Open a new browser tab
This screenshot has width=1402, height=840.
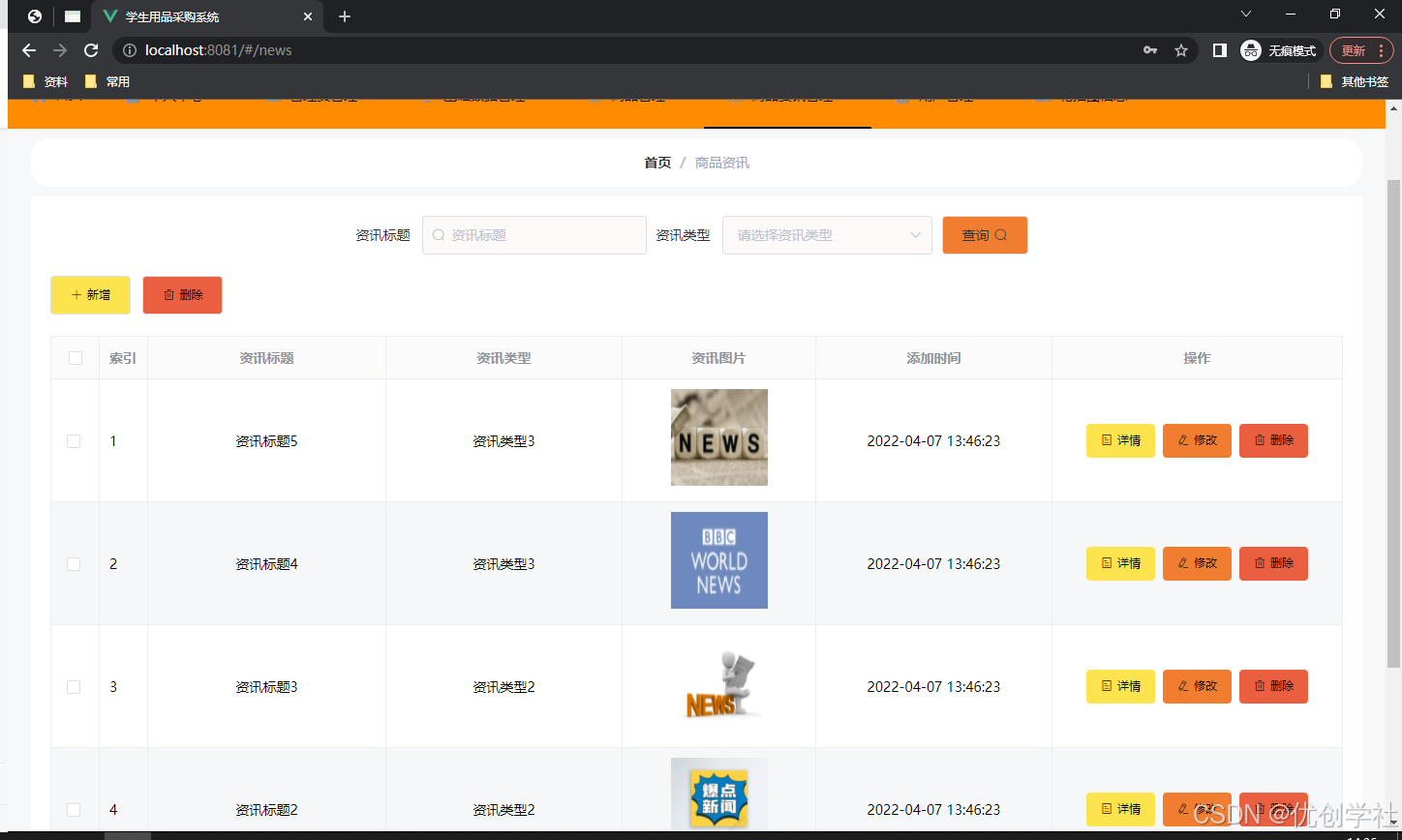tap(345, 16)
